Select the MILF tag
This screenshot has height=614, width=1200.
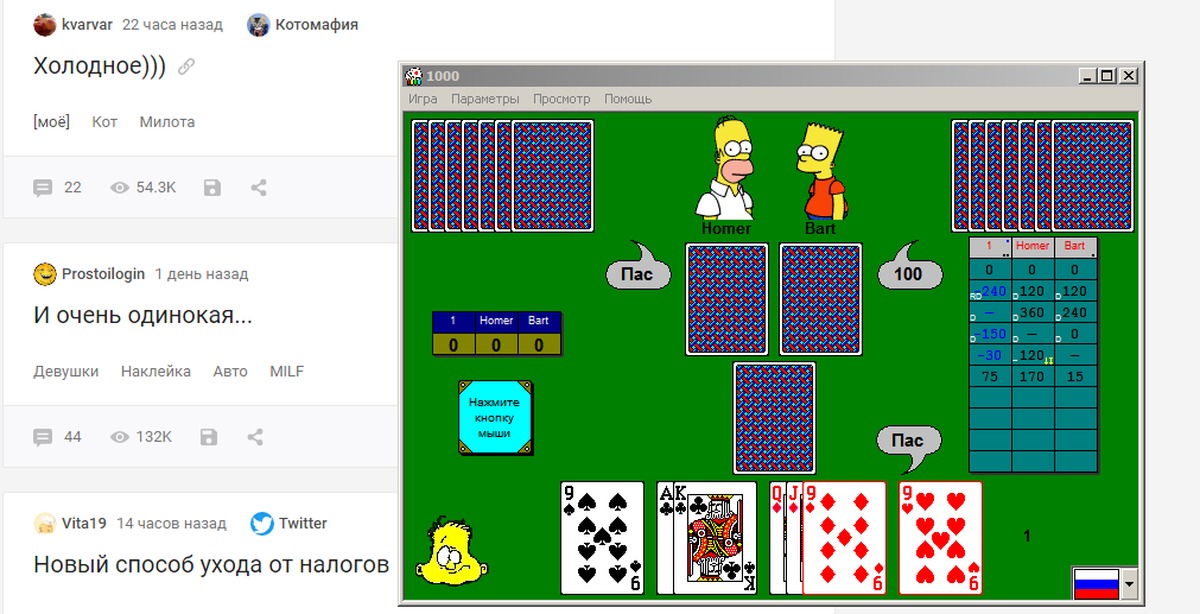287,371
